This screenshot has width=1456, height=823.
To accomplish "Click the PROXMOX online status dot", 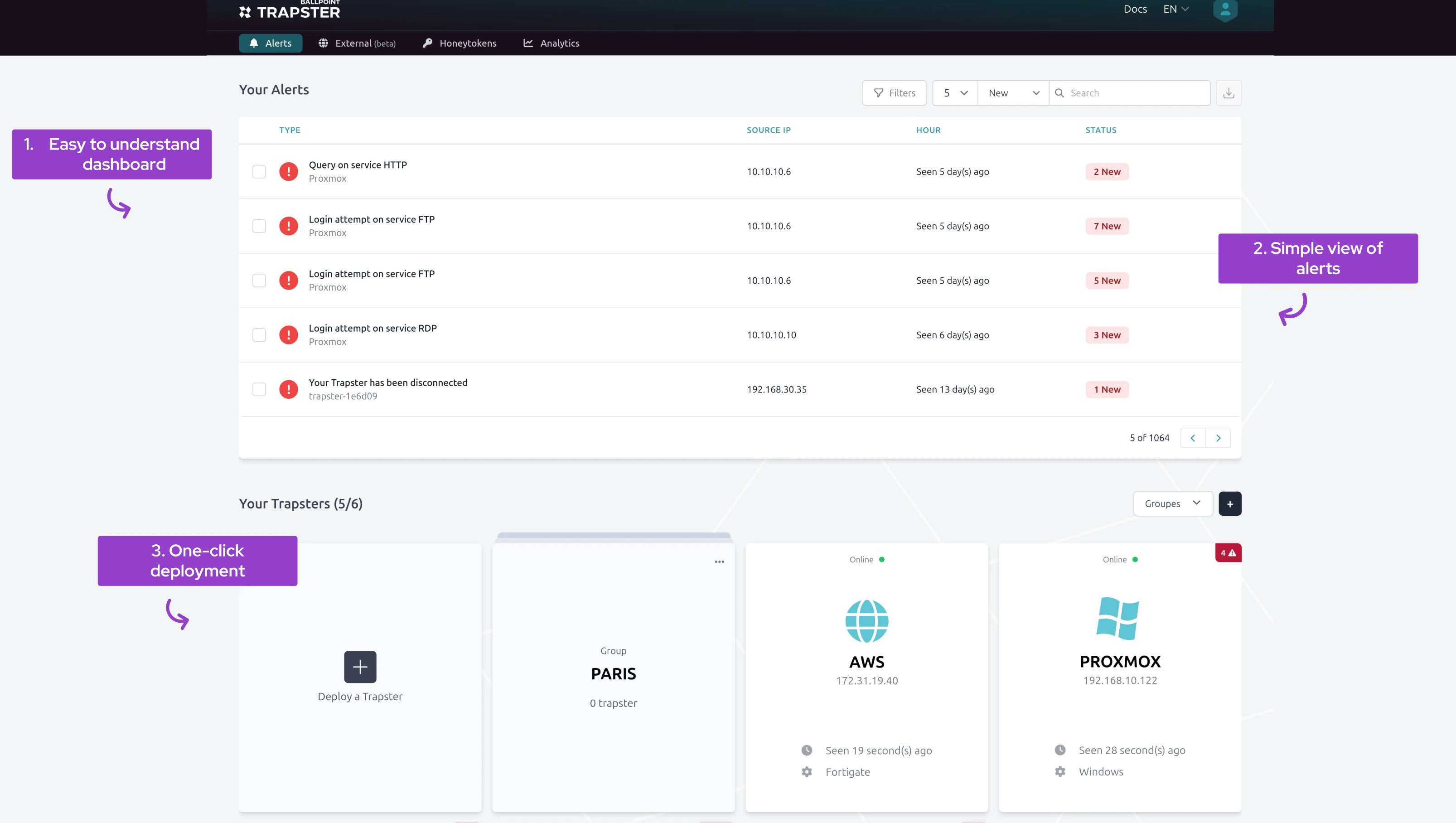I will (x=1134, y=560).
